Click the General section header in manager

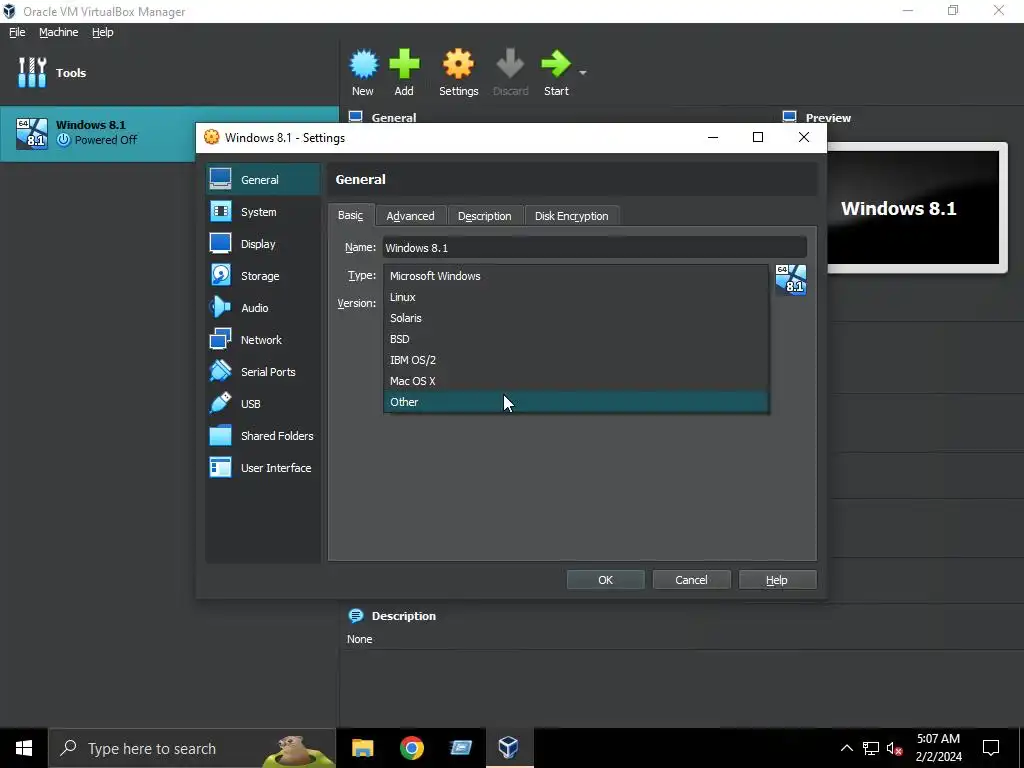(394, 118)
